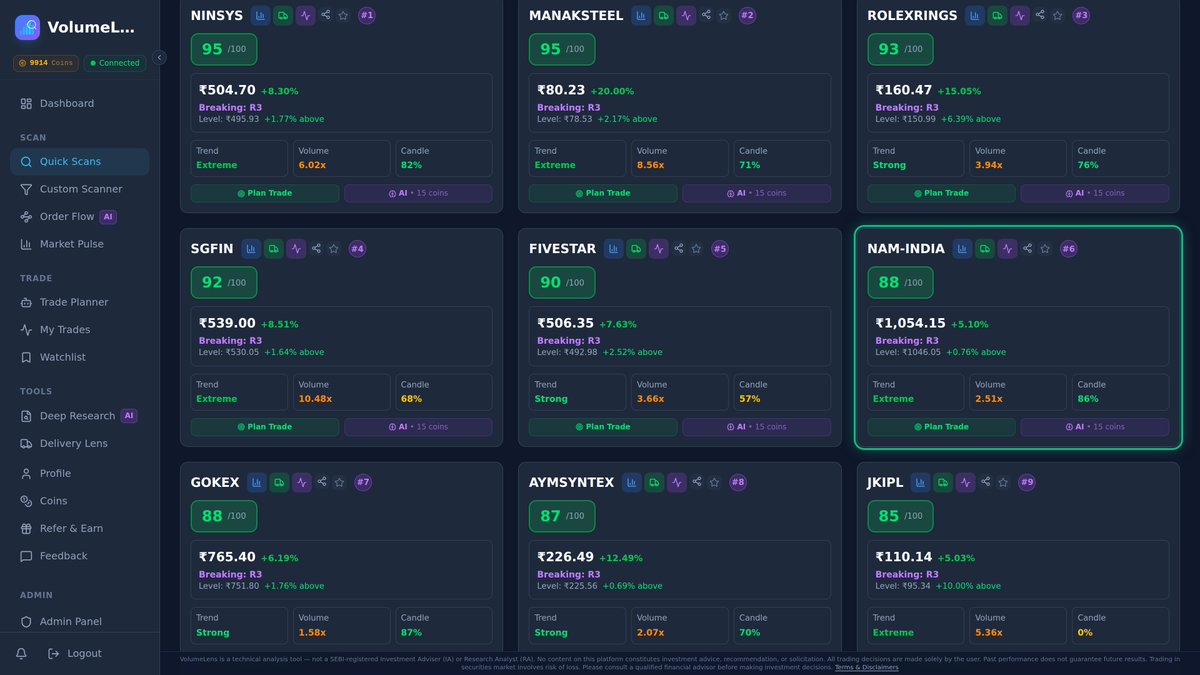Open bar chart icon on NINSYS card
The height and width of the screenshot is (675, 1200).
click(260, 15)
